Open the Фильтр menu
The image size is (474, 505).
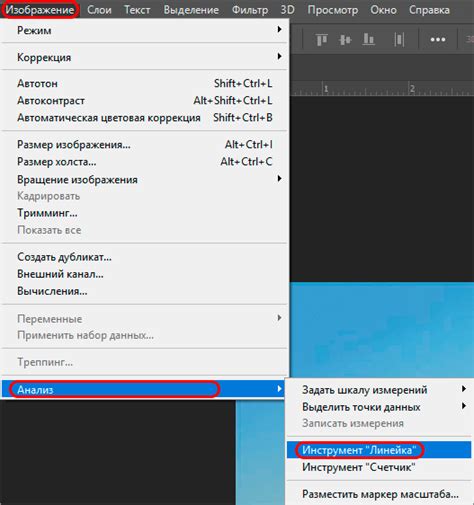click(x=250, y=10)
